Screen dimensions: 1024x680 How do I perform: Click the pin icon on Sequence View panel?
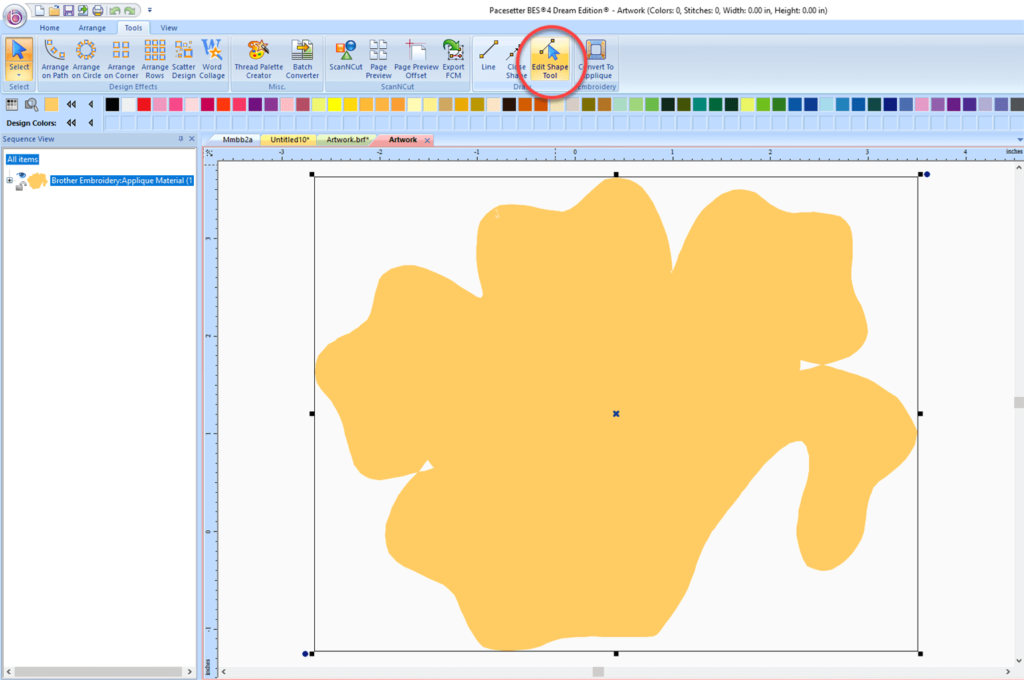180,139
